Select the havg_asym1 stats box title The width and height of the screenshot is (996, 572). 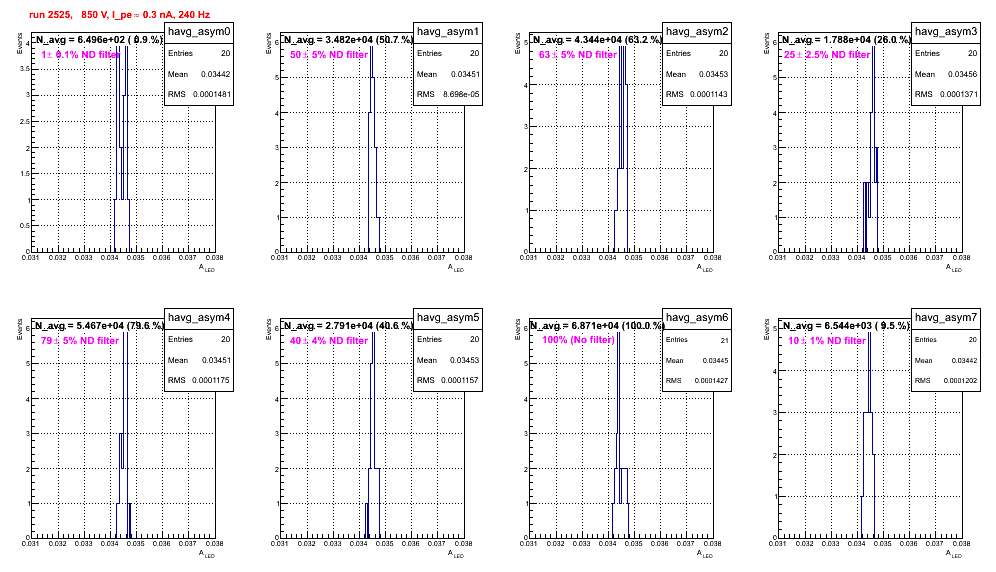tap(448, 32)
